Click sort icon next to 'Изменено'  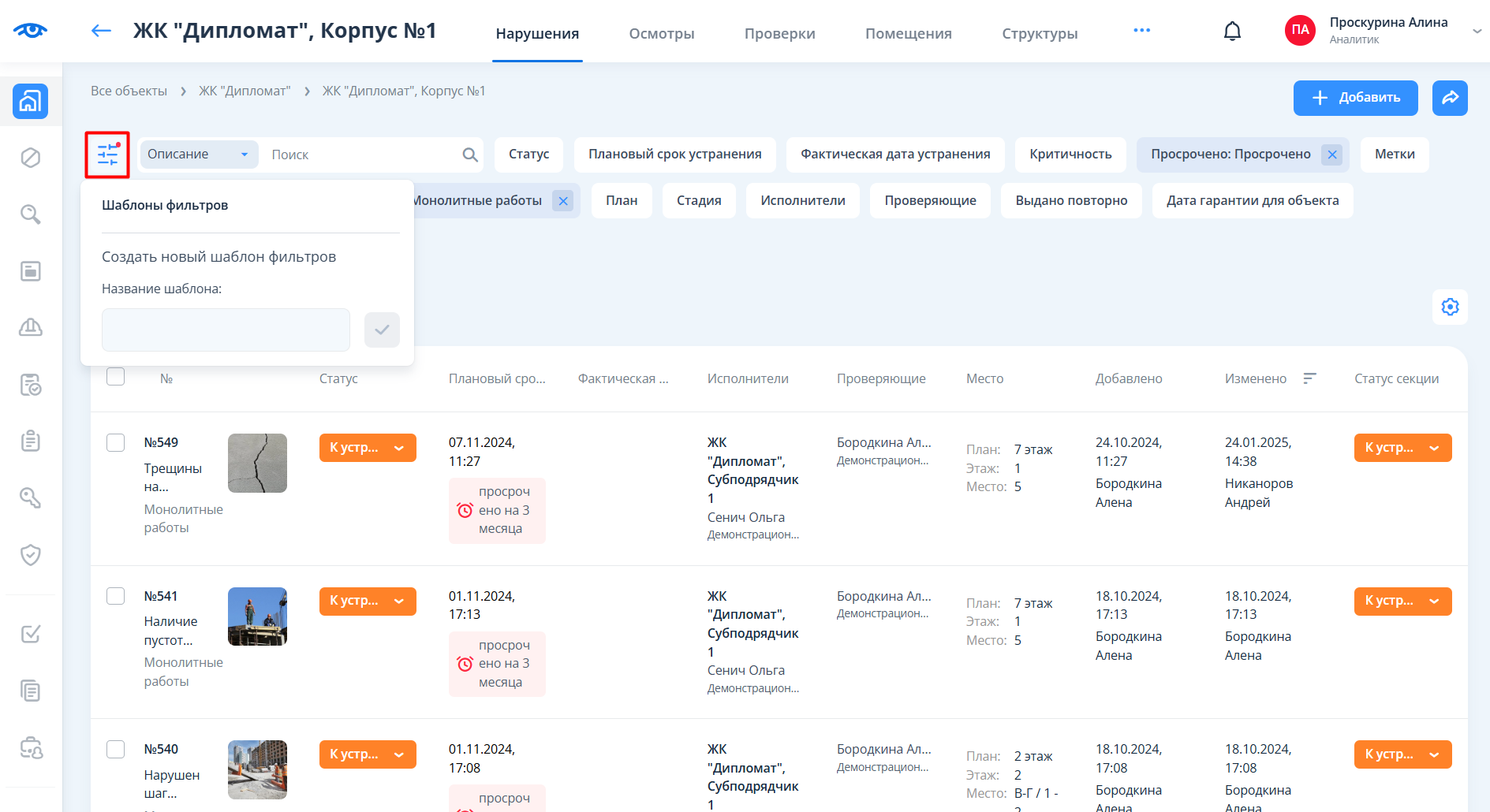1309,378
